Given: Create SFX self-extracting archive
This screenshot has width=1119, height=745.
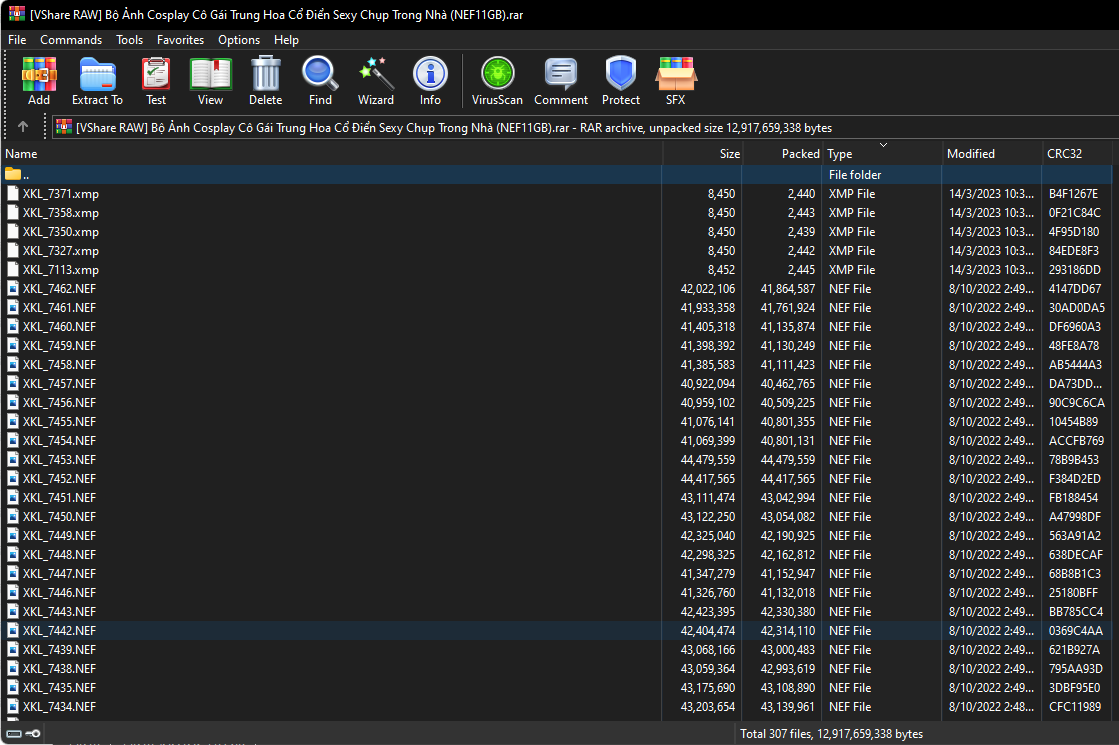Looking at the screenshot, I should pyautogui.click(x=676, y=80).
